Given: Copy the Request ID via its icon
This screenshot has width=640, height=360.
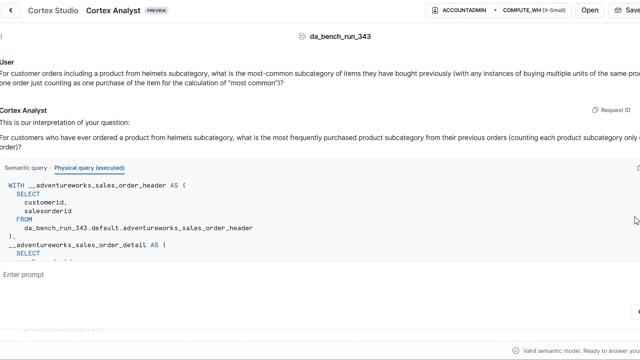Looking at the screenshot, I should (x=595, y=110).
